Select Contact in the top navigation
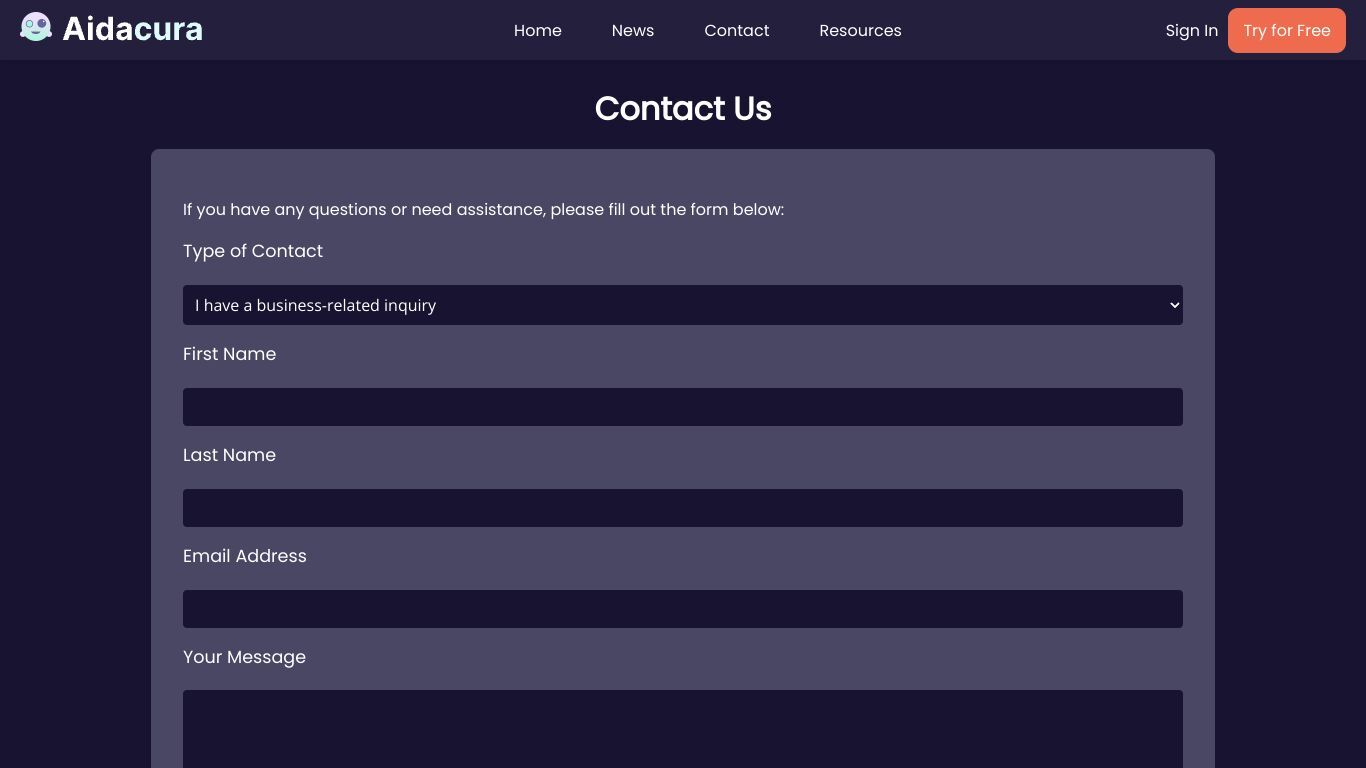 click(737, 30)
